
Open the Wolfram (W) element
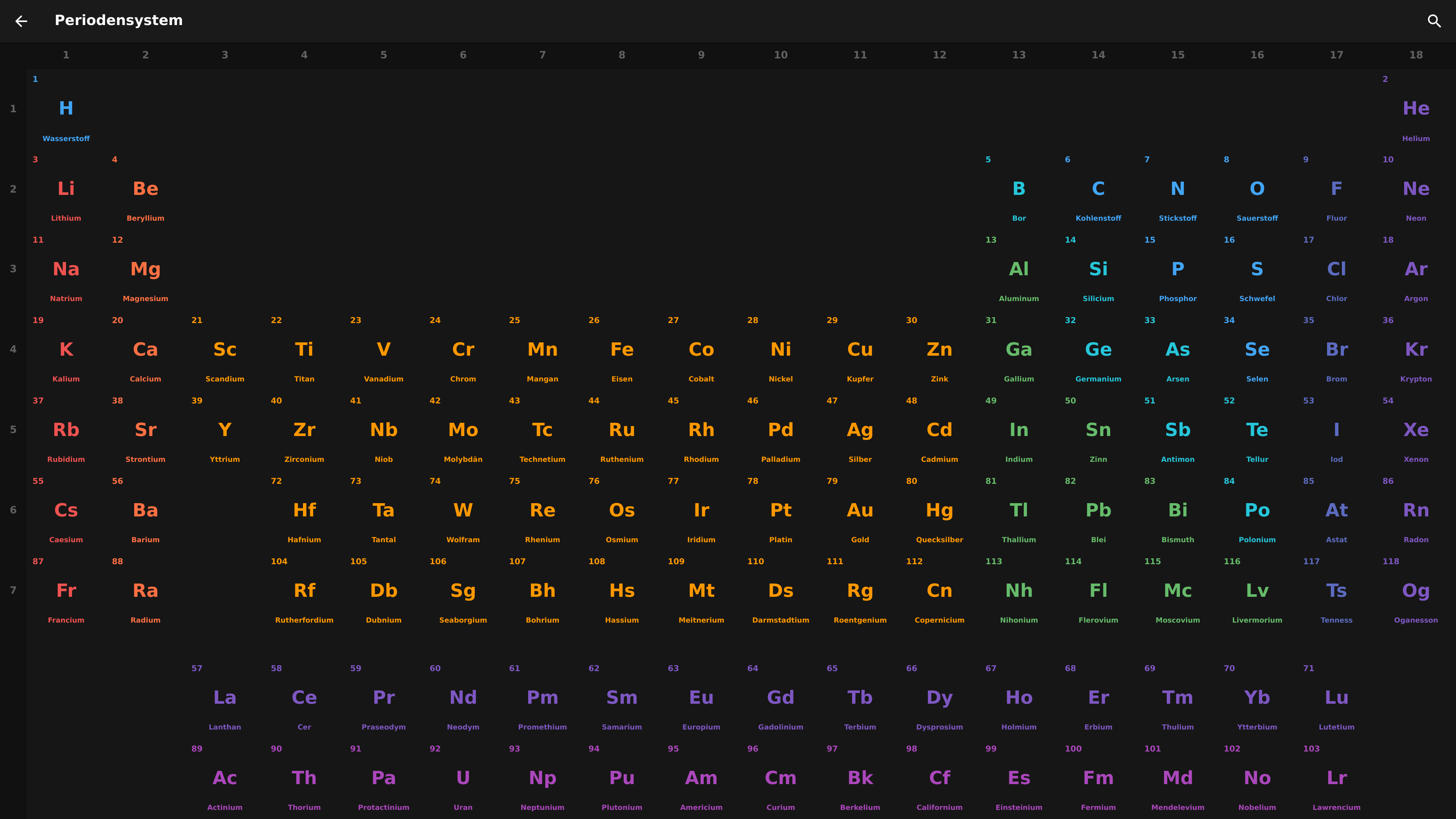(463, 510)
